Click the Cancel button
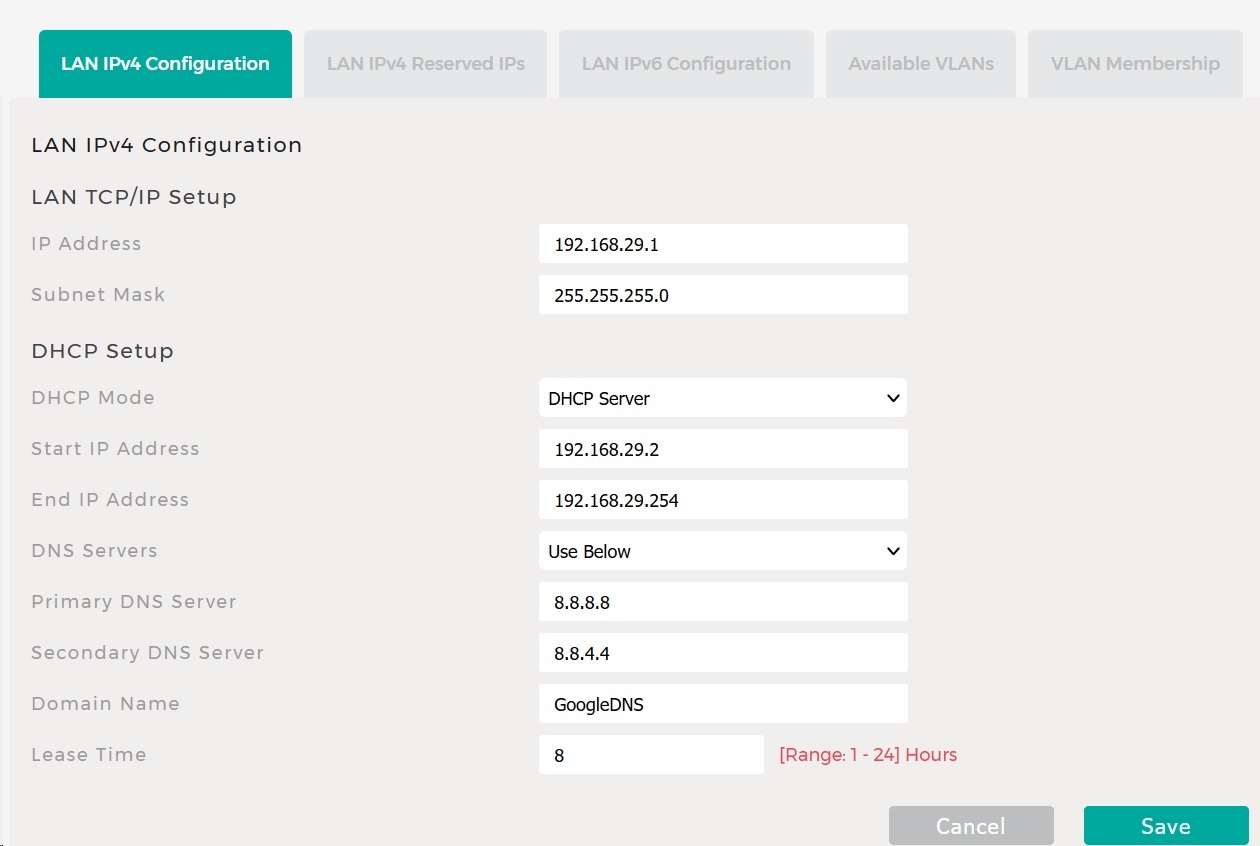1260x846 pixels. [971, 826]
